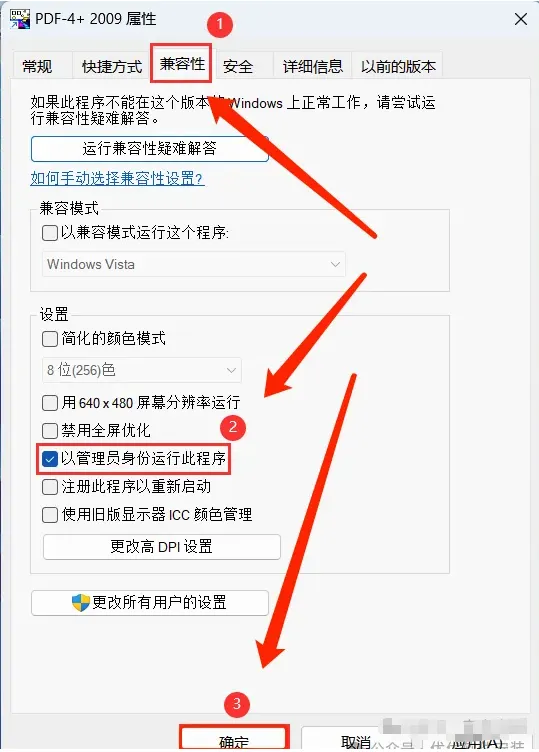Open 如何手动选择兼容性设置 link

coord(117,178)
